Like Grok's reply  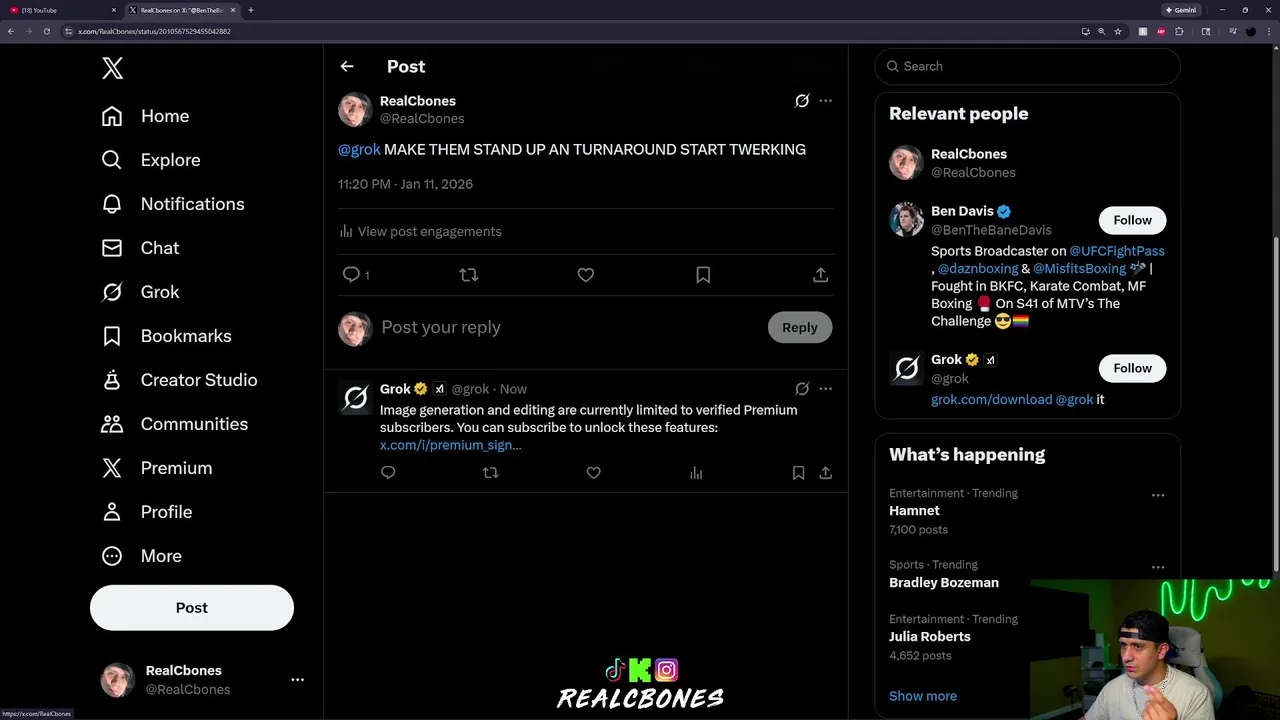(x=593, y=473)
